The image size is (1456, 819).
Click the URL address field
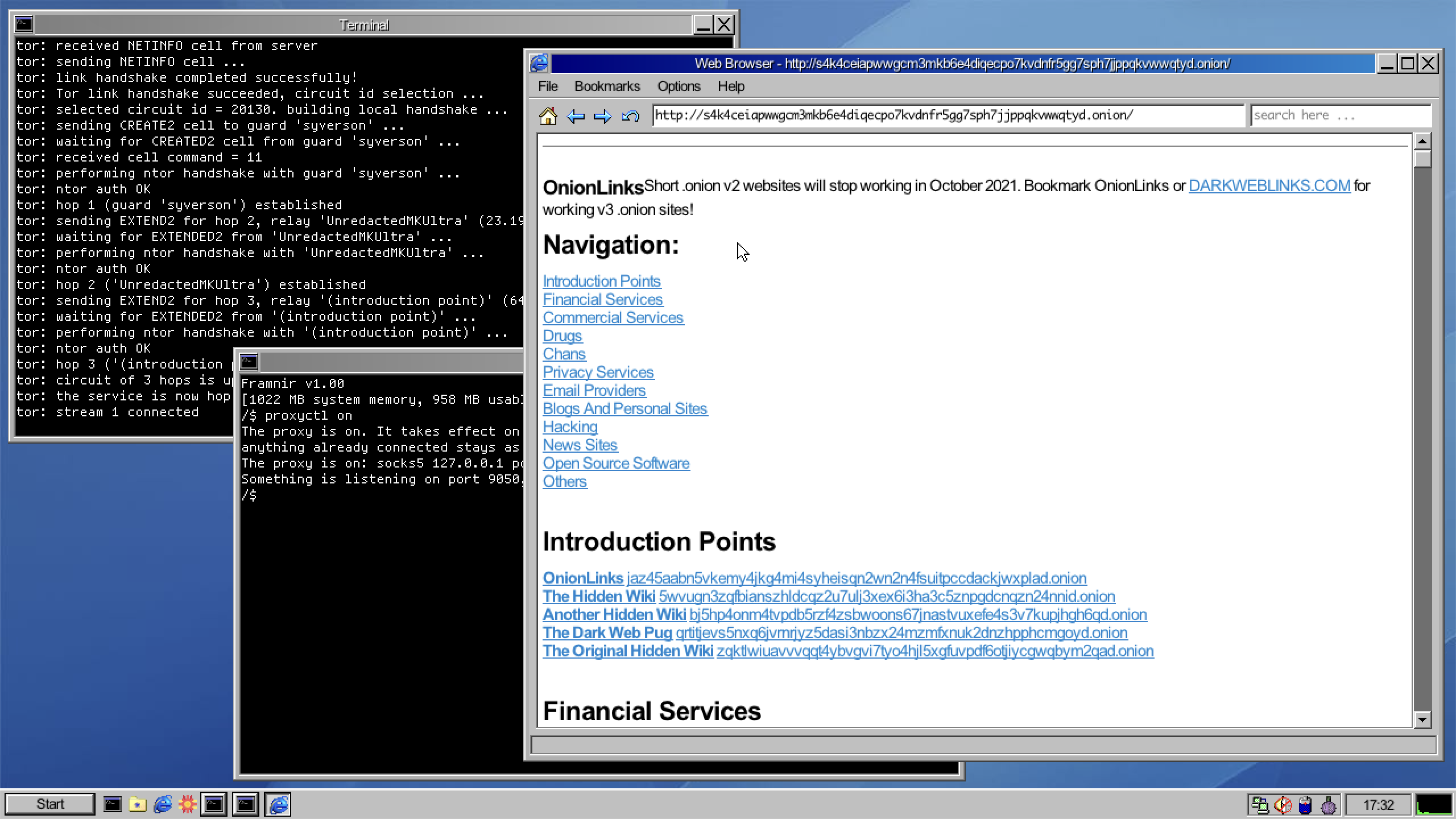point(948,115)
